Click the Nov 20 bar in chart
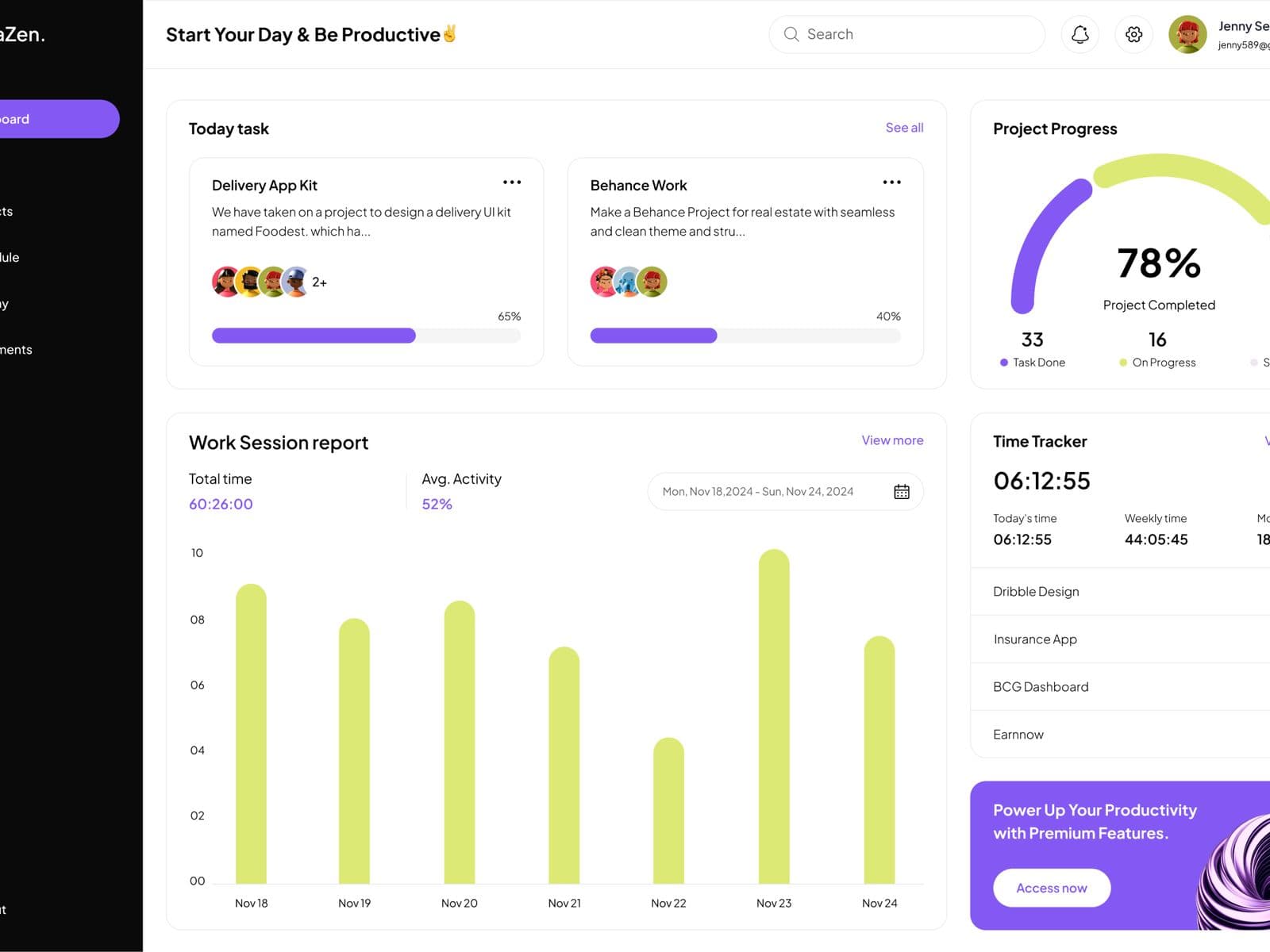Viewport: 1270px width, 952px height. [x=460, y=742]
